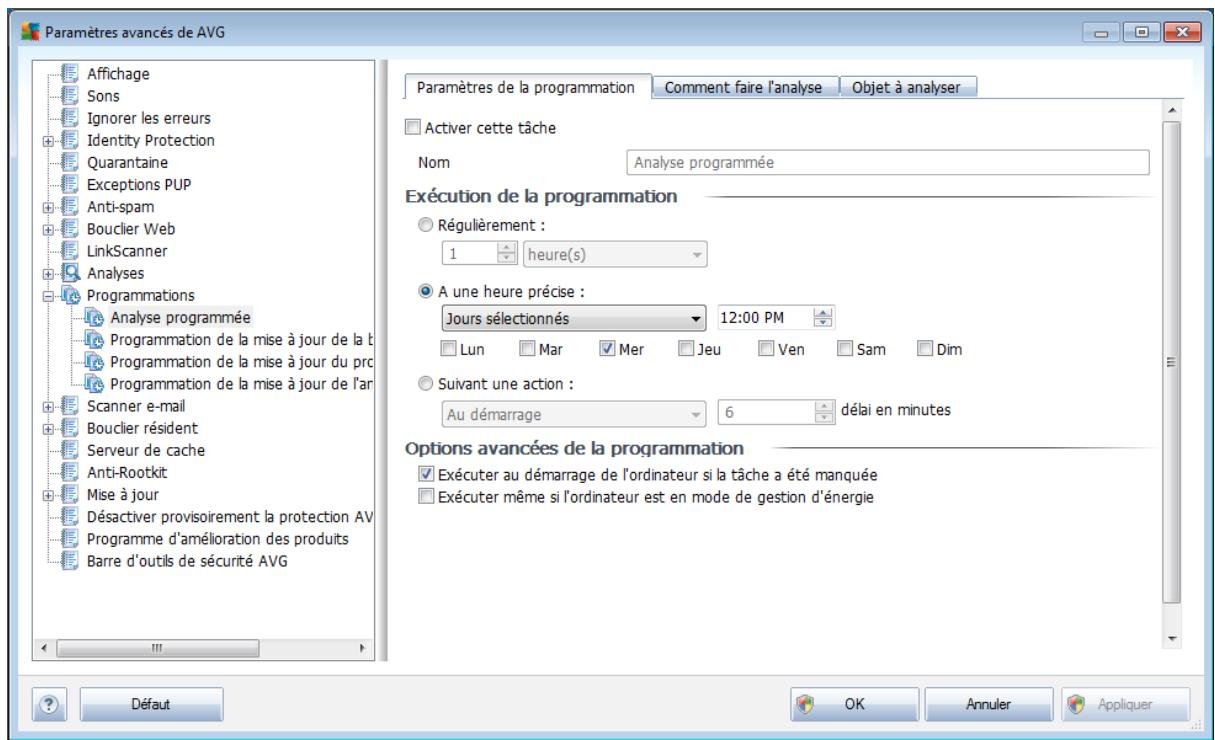Screen dimensions: 1215x740
Task: Check the Sam day checkbox
Action: [x=845, y=348]
